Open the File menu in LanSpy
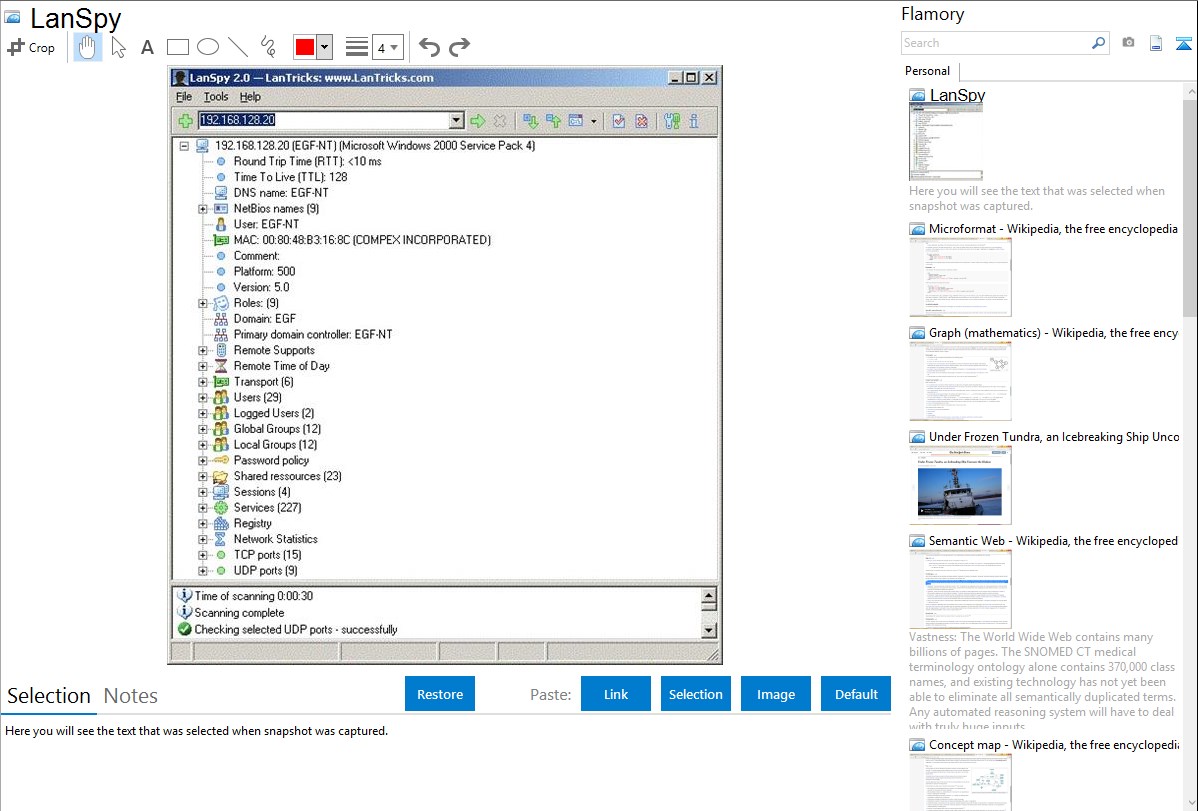Viewport: 1198px width, 811px height. 184,96
